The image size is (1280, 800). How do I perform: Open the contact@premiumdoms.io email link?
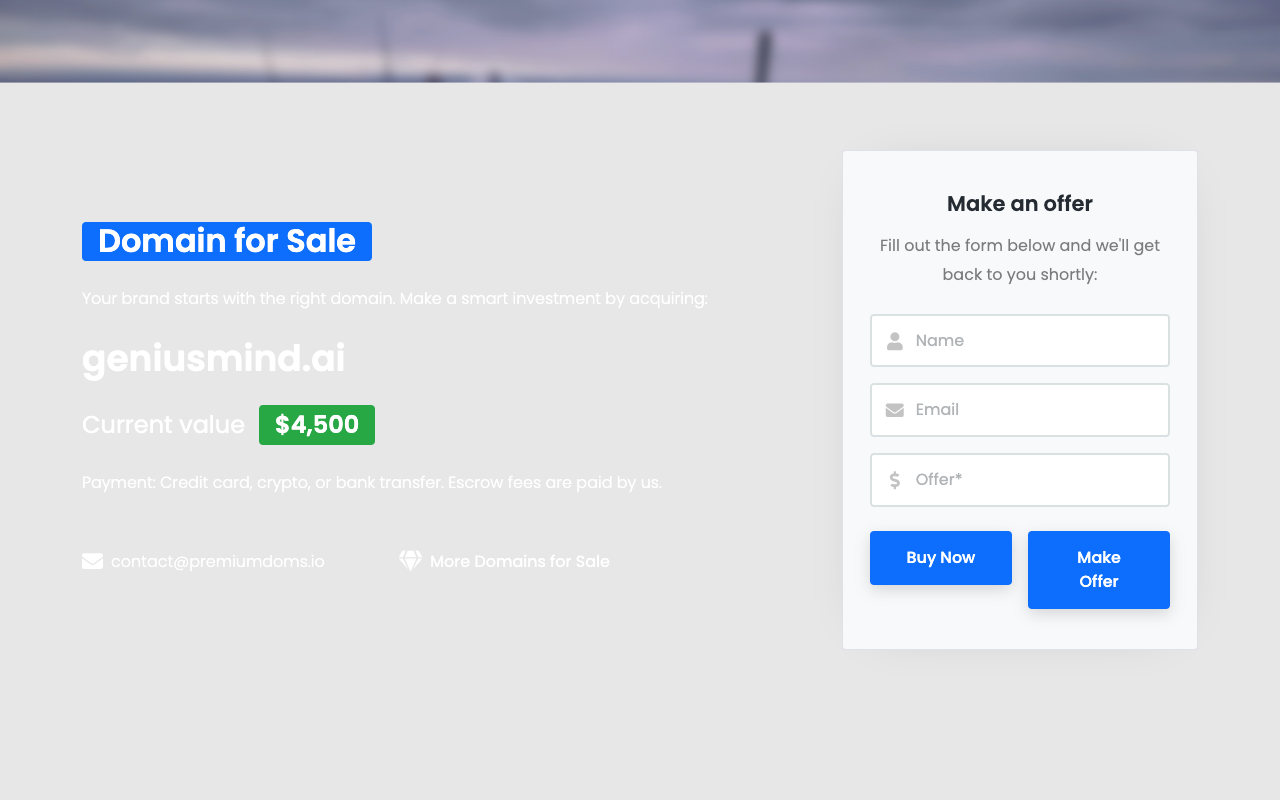[x=218, y=561]
